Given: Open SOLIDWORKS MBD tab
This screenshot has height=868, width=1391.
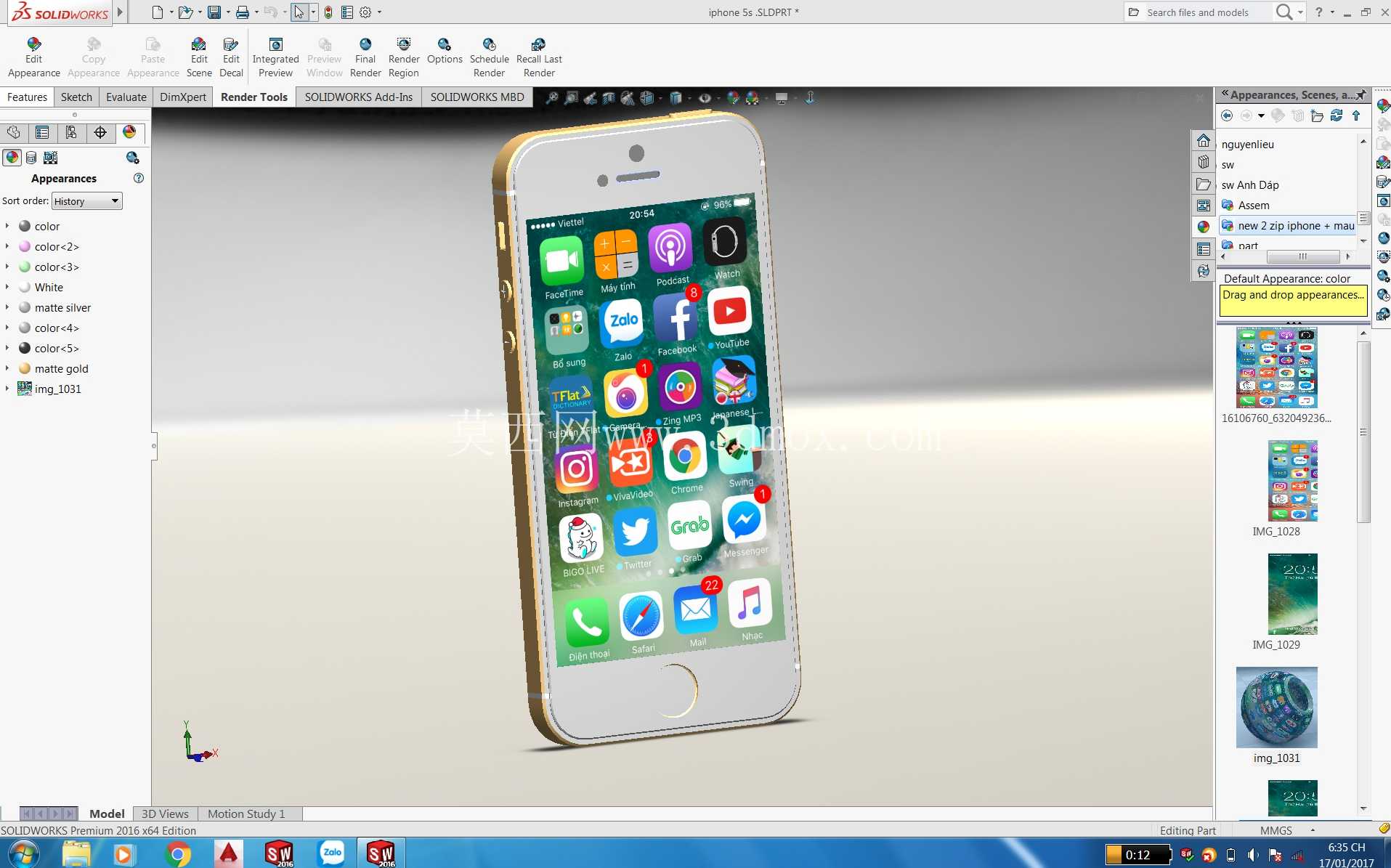Looking at the screenshot, I should click(x=476, y=97).
